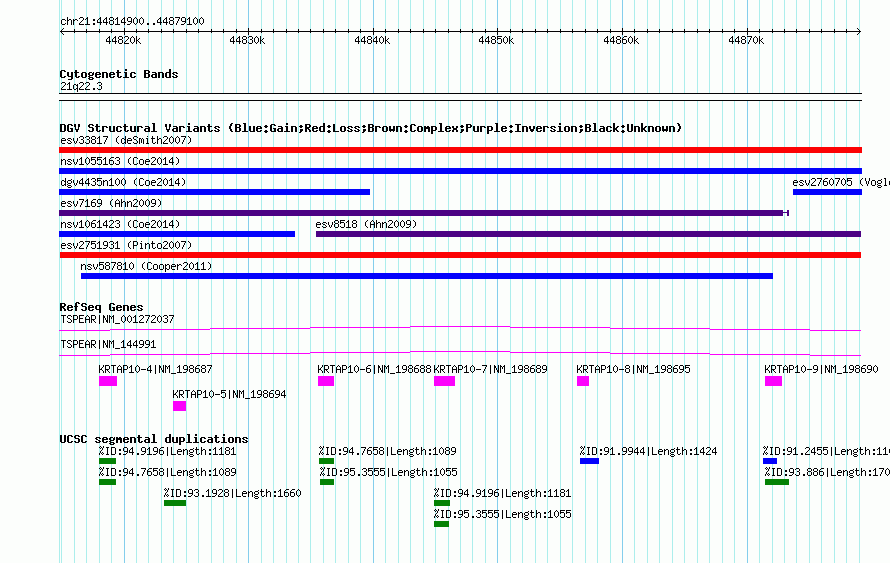Click the %ID:93.1928|Length:1660 label
Screen dimensions: 890x563
point(233,493)
